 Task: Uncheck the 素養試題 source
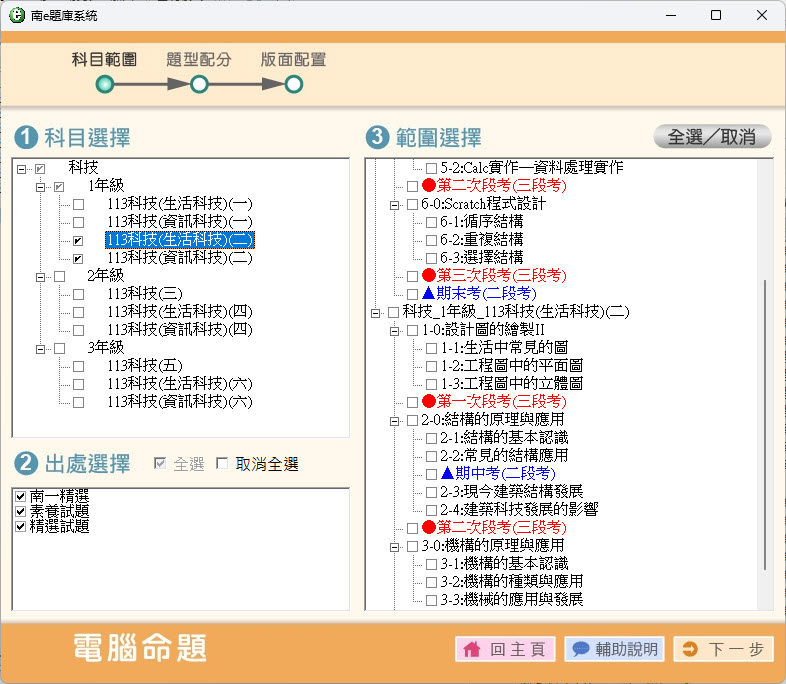pos(21,512)
